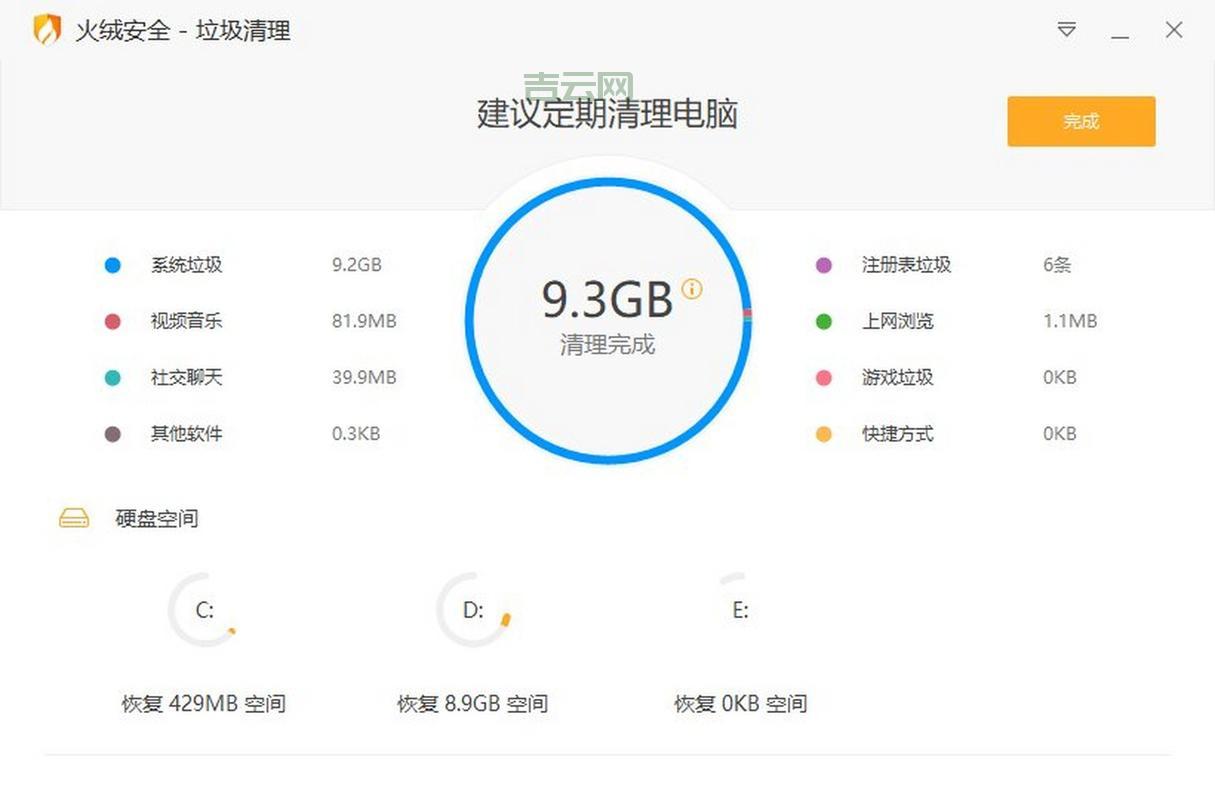
Task: Open the info tooltip next to 9.3GB
Action: [691, 289]
